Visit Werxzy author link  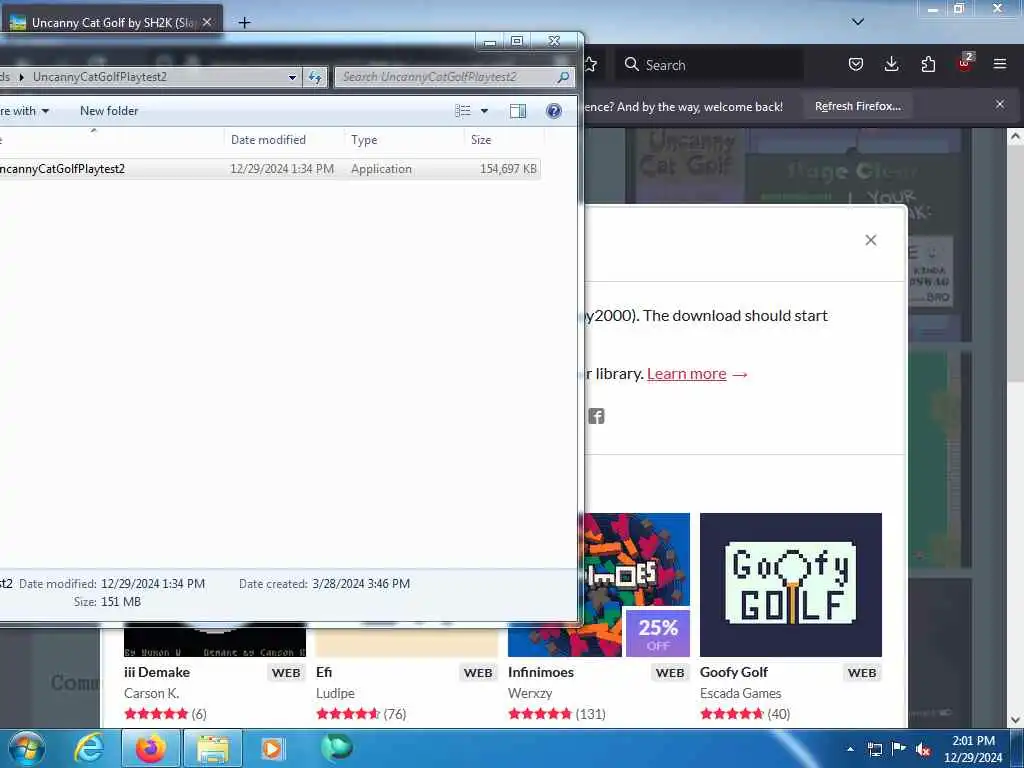pyautogui.click(x=530, y=693)
